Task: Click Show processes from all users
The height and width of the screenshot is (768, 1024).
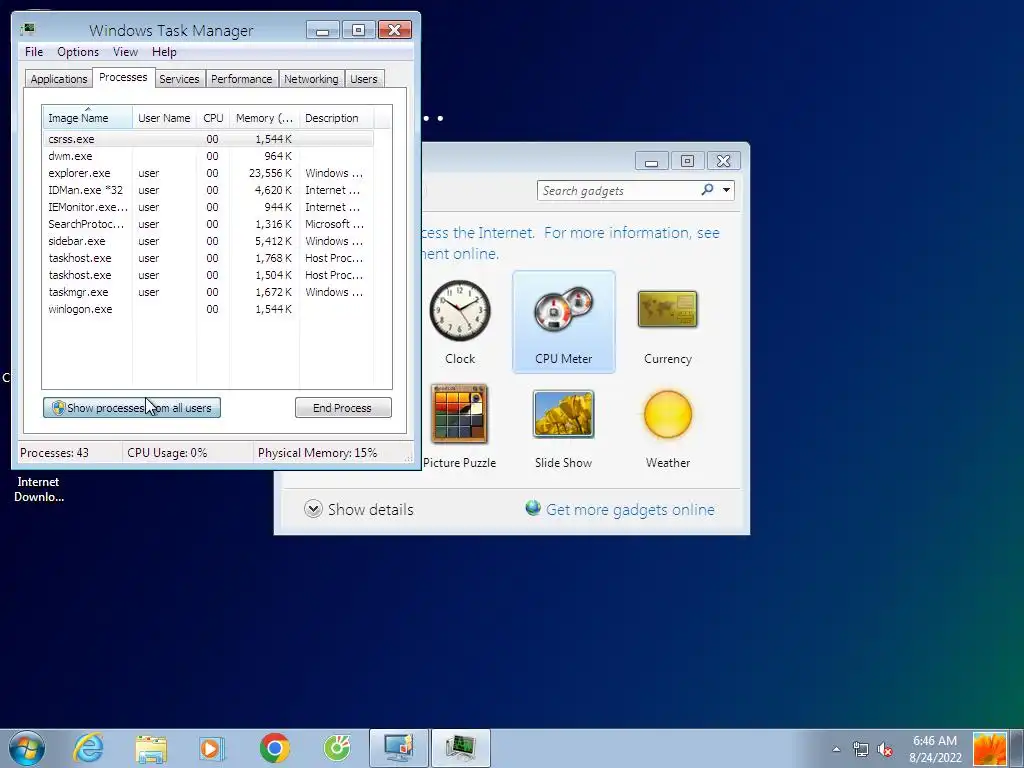Action: pos(132,408)
